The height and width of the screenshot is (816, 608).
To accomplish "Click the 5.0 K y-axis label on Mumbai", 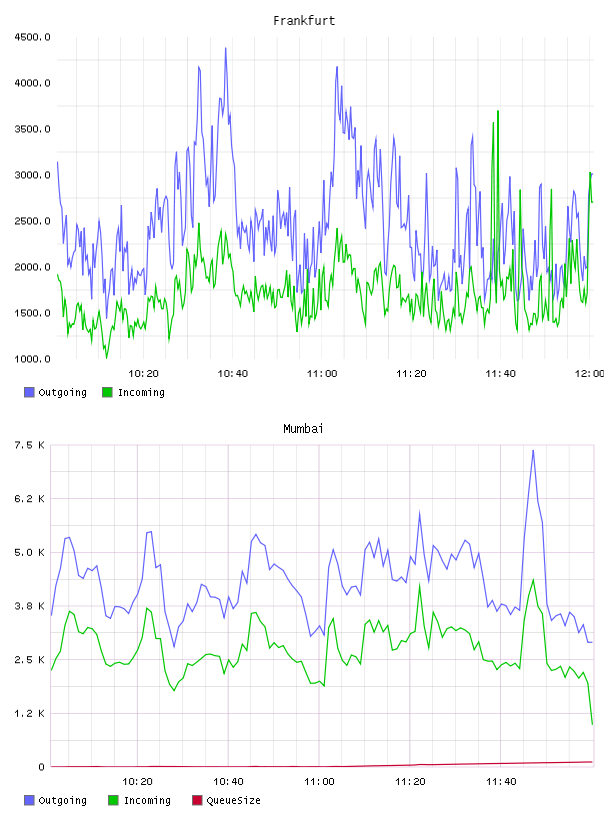I will click(29, 553).
